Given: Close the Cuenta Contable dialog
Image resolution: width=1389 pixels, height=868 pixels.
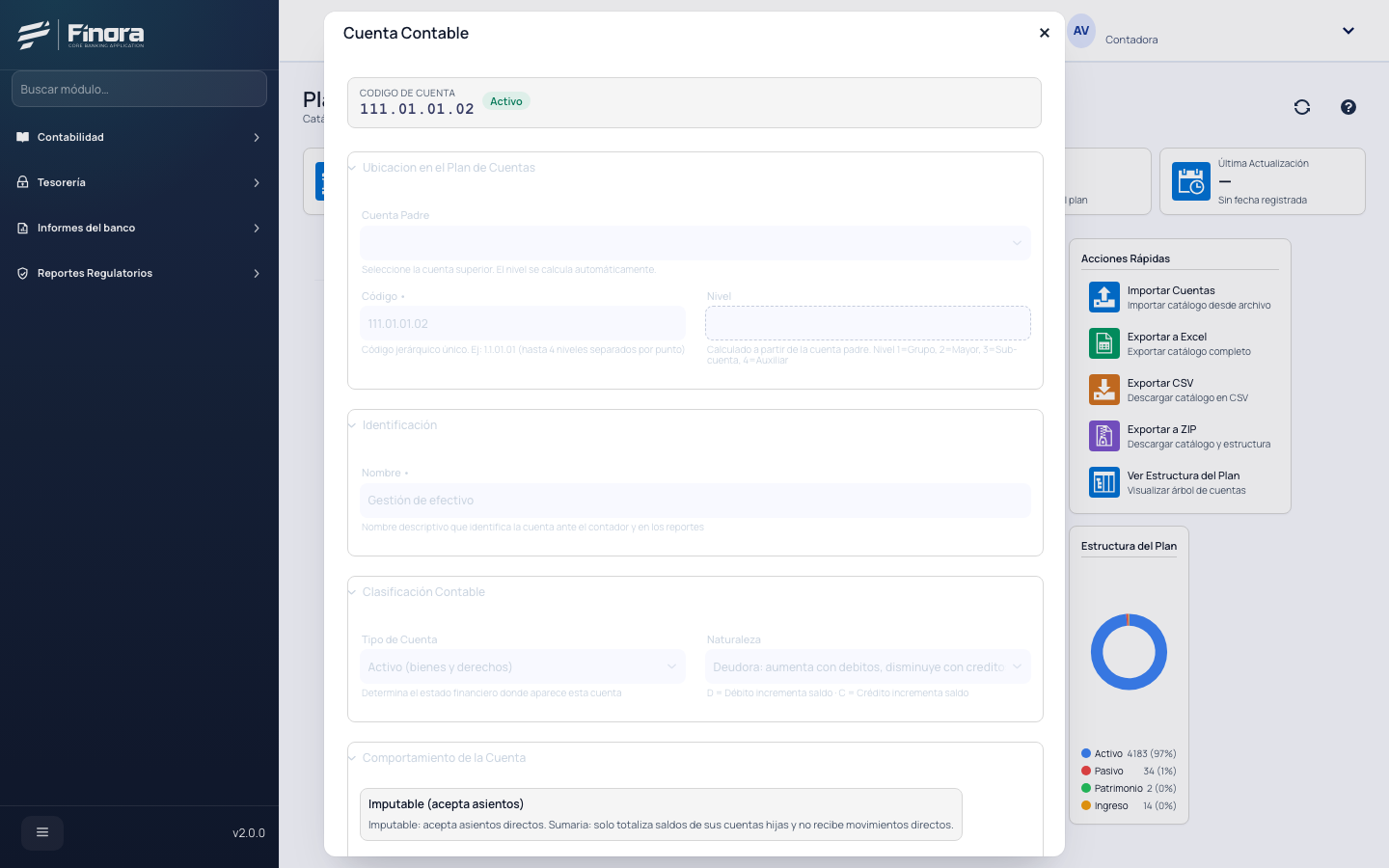Looking at the screenshot, I should click(1044, 33).
